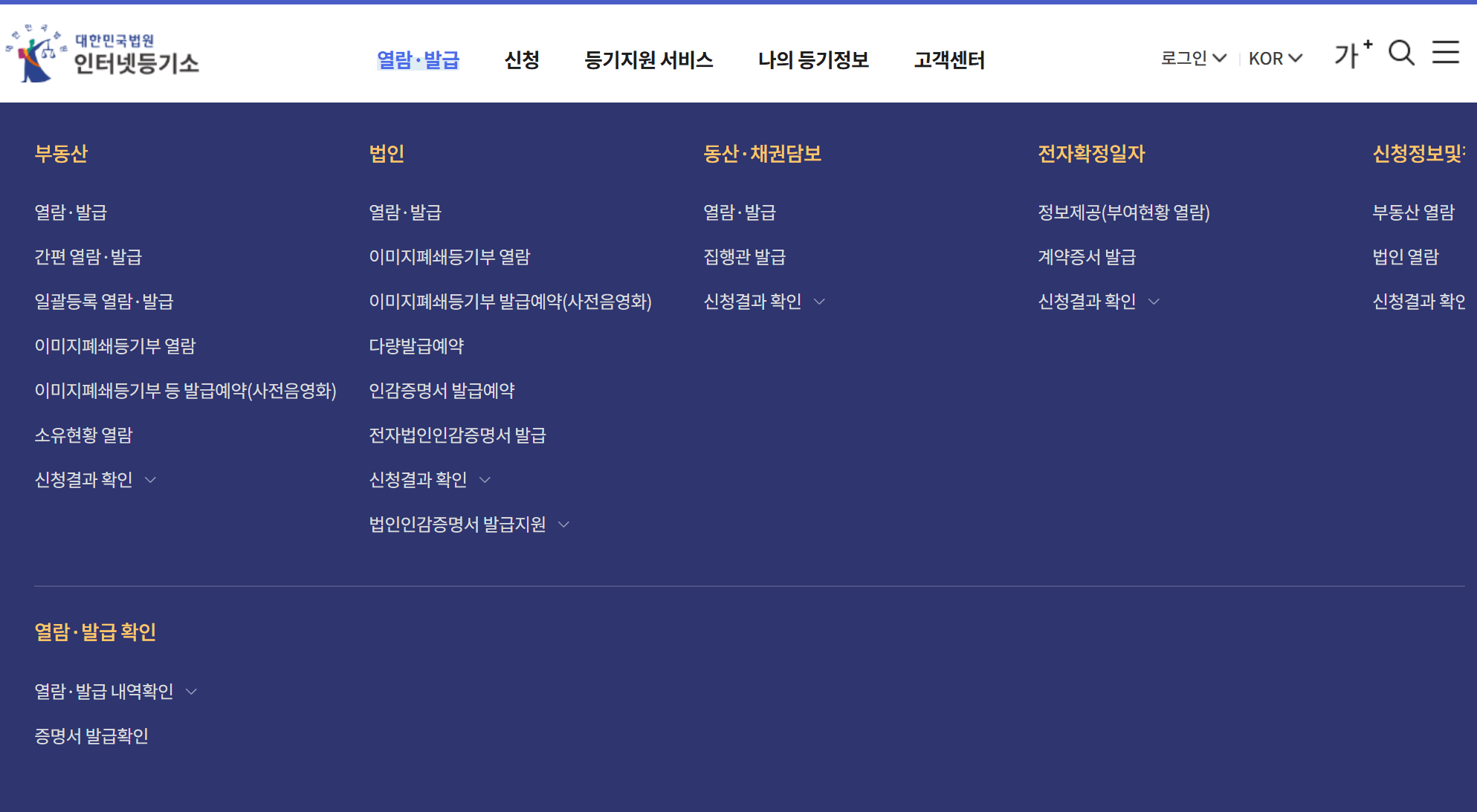1477x812 pixels.
Task: Open 집행관 발급 link
Action: point(745,256)
